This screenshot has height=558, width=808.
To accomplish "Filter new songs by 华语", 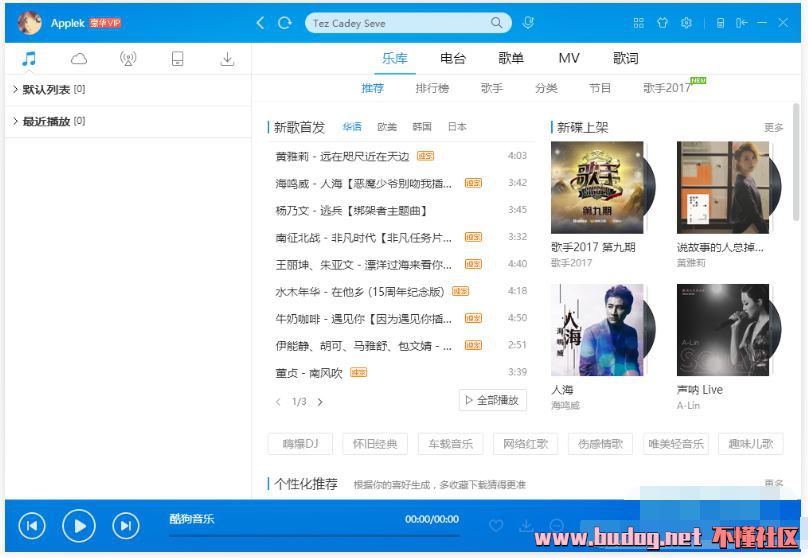I will pos(352,127).
